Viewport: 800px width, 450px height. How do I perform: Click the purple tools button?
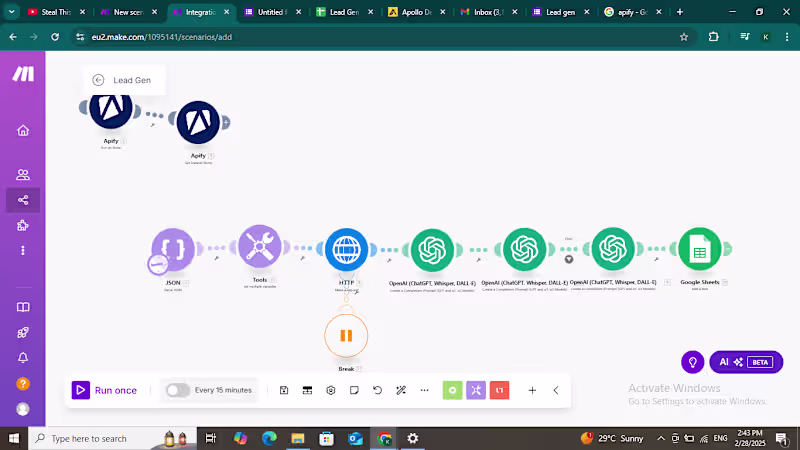476,390
